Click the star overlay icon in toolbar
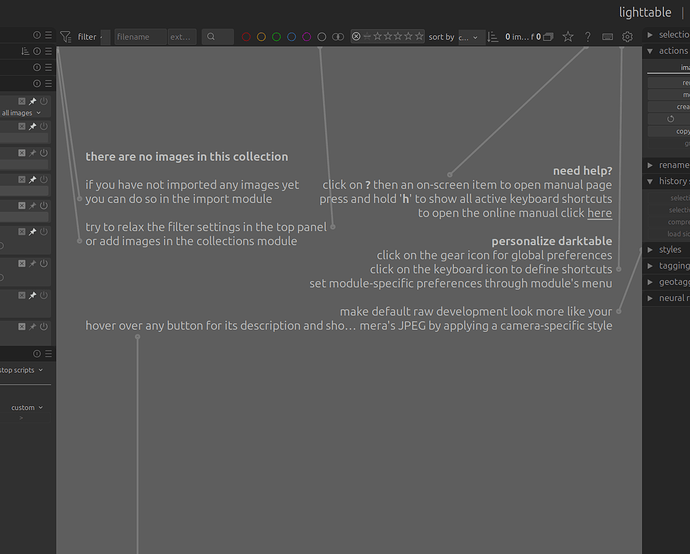690x554 pixels. click(568, 37)
